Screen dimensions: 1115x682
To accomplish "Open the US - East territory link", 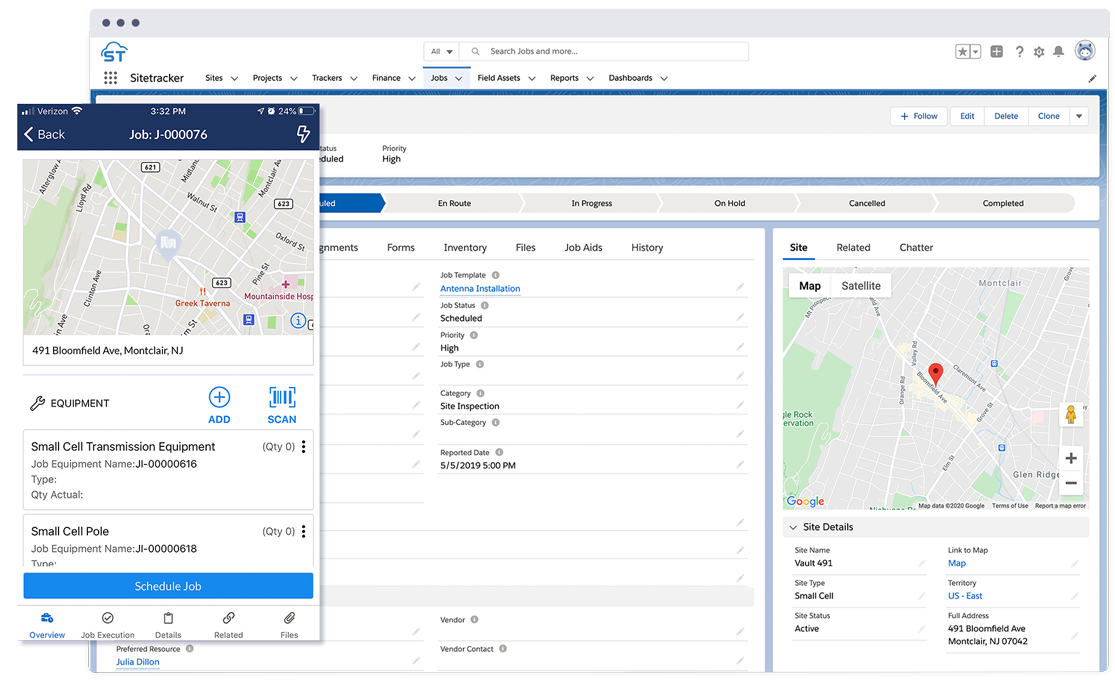I will 965,596.
